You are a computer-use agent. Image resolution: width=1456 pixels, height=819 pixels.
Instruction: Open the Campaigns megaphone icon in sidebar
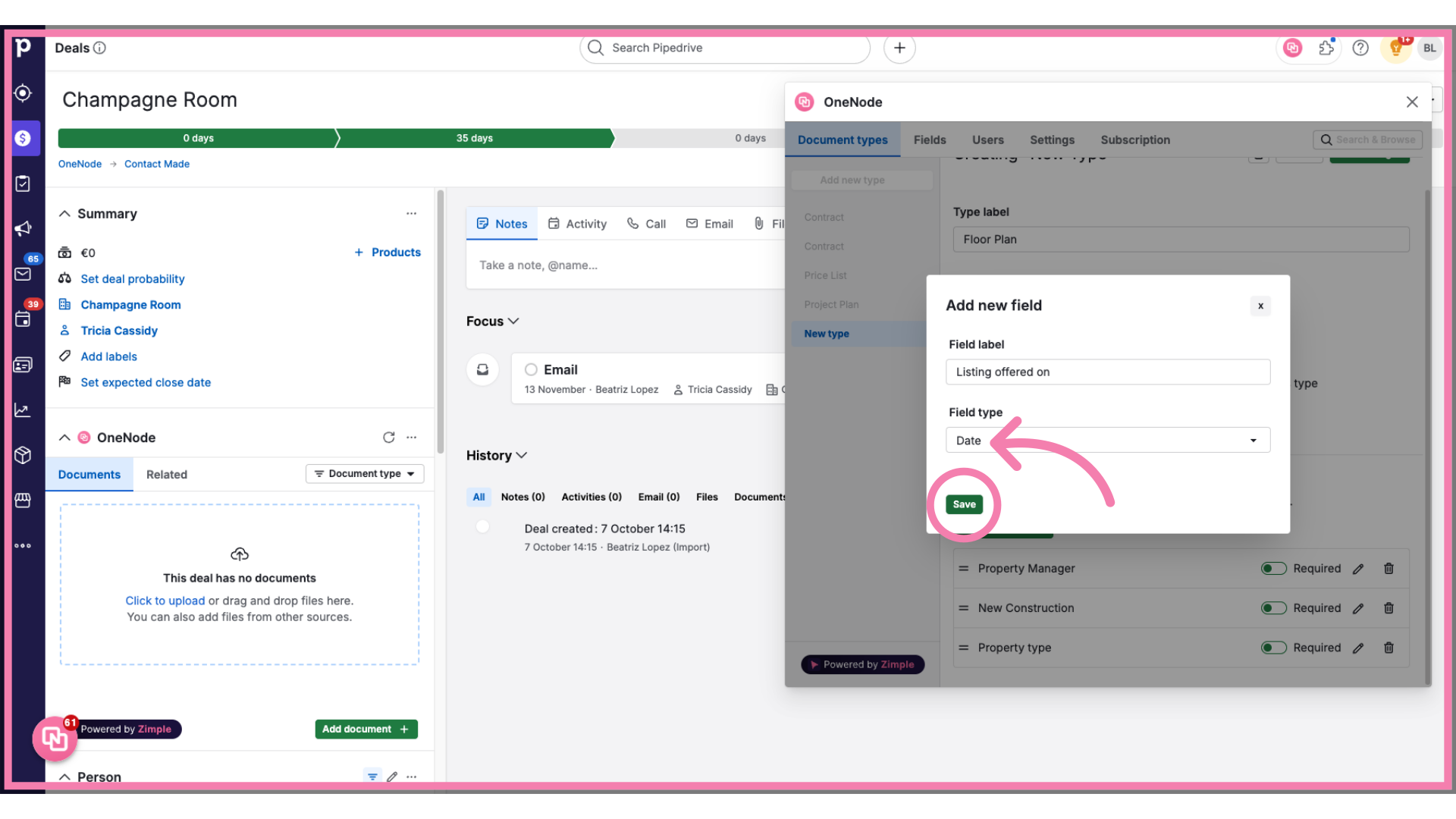pyautogui.click(x=23, y=228)
